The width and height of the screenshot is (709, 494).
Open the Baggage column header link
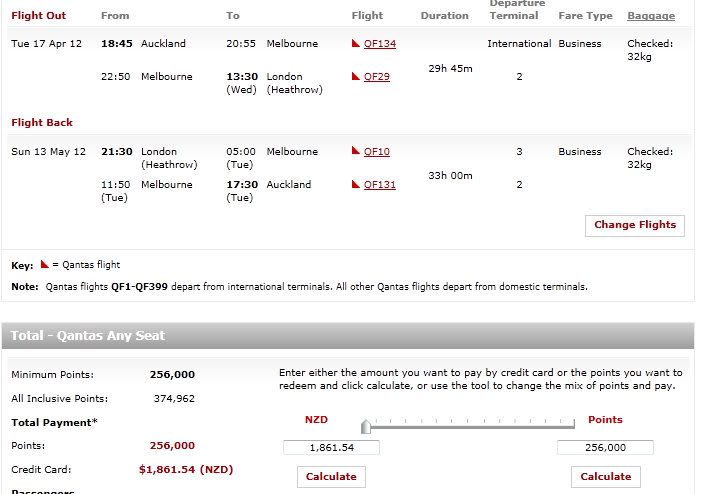[x=651, y=16]
